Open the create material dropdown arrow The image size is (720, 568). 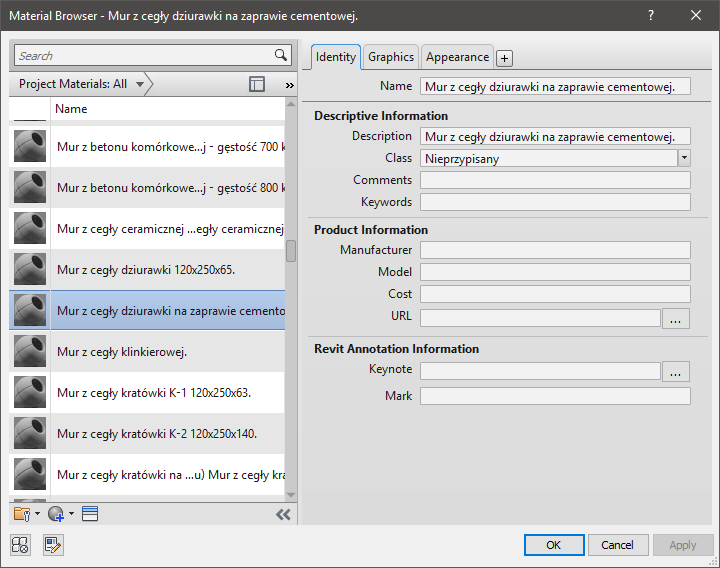tap(71, 513)
